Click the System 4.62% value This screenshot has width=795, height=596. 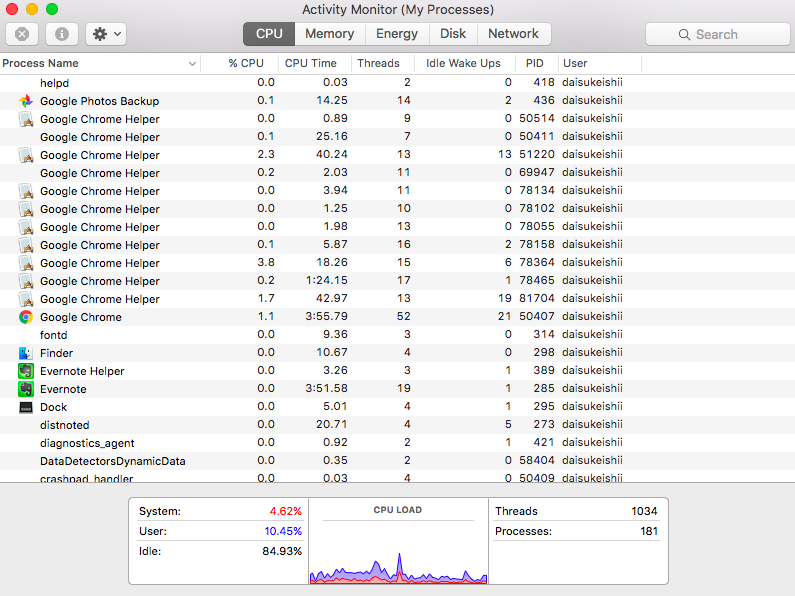tap(285, 511)
